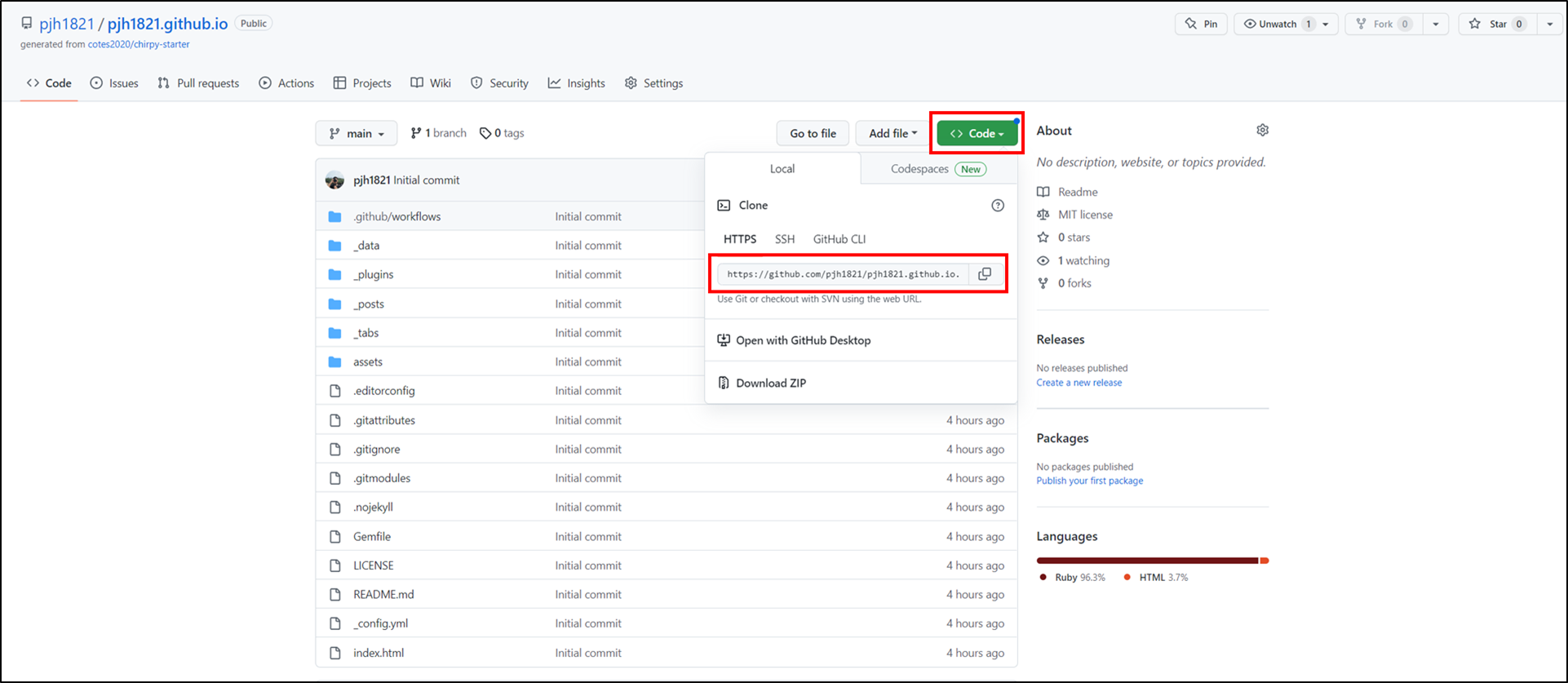Open the Insights tab
The height and width of the screenshot is (683, 1568).
pyautogui.click(x=577, y=83)
